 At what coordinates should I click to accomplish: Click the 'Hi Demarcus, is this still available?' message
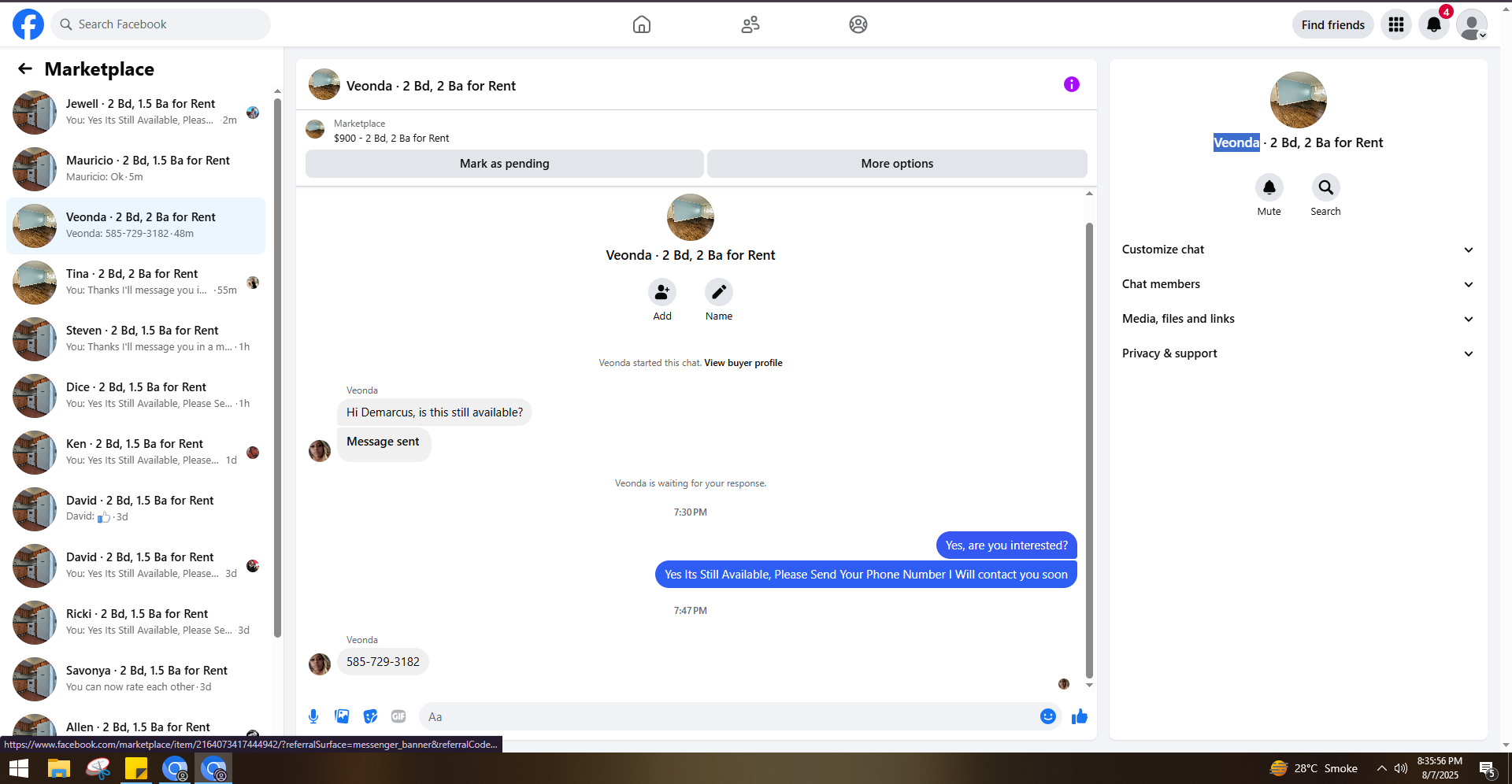click(x=435, y=412)
